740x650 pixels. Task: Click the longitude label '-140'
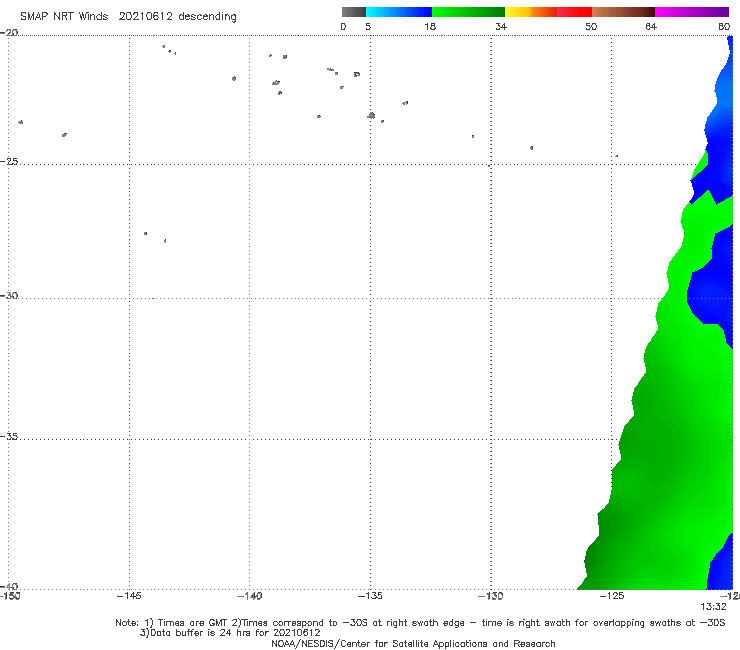pos(249,596)
